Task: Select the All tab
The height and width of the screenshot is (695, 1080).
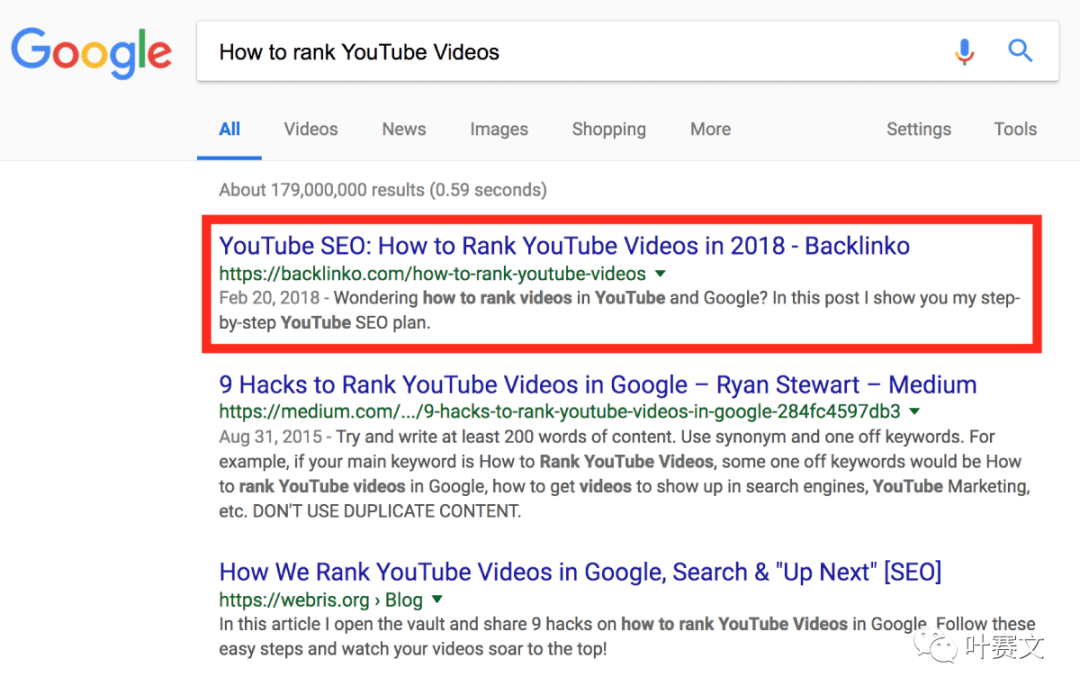Action: pos(229,129)
